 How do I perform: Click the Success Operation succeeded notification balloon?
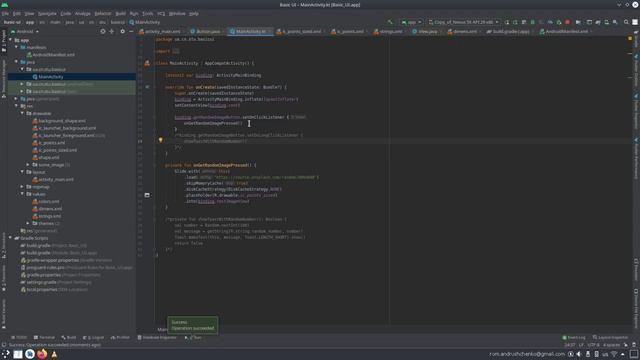coord(192,325)
